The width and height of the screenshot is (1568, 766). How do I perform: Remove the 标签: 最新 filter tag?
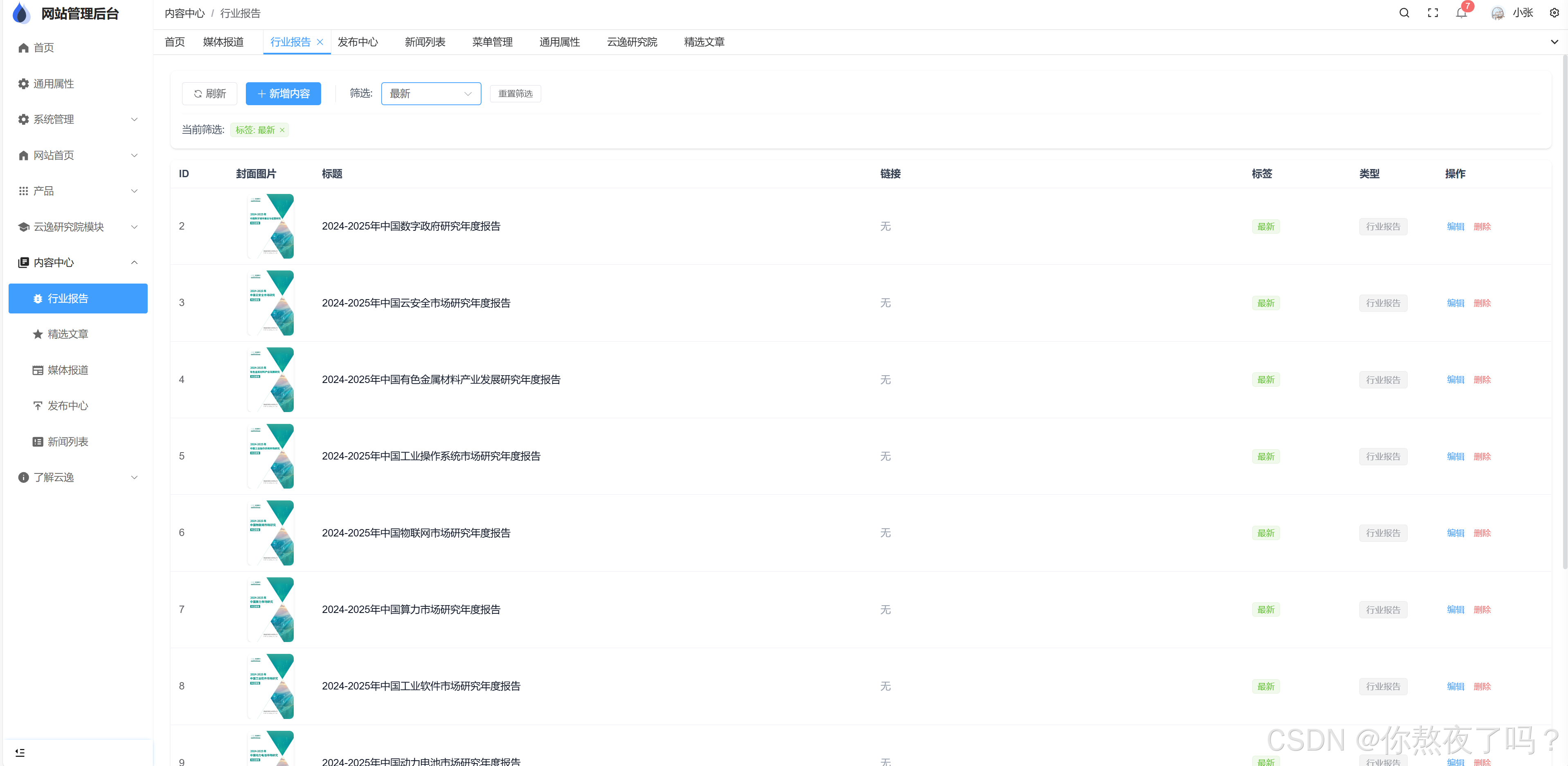point(282,130)
